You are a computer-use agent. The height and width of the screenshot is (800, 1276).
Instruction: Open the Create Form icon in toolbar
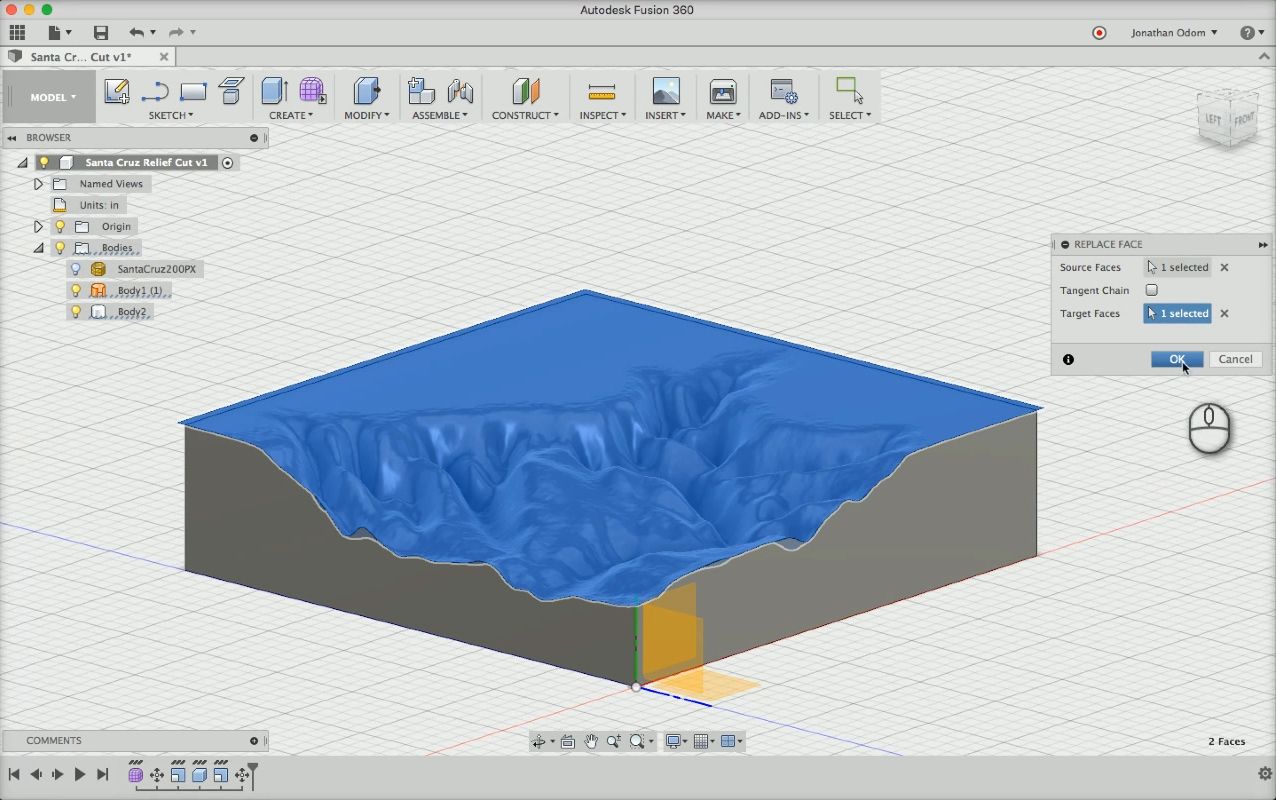pos(312,92)
